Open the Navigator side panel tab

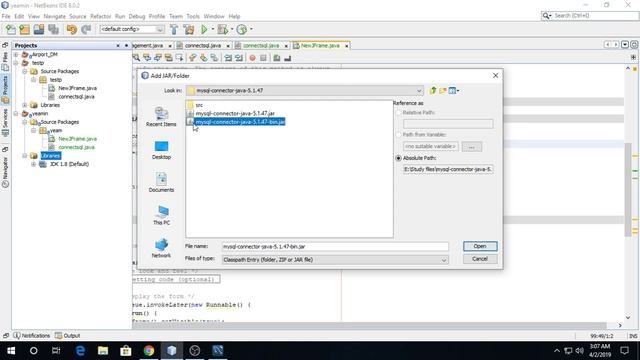[x=5, y=171]
